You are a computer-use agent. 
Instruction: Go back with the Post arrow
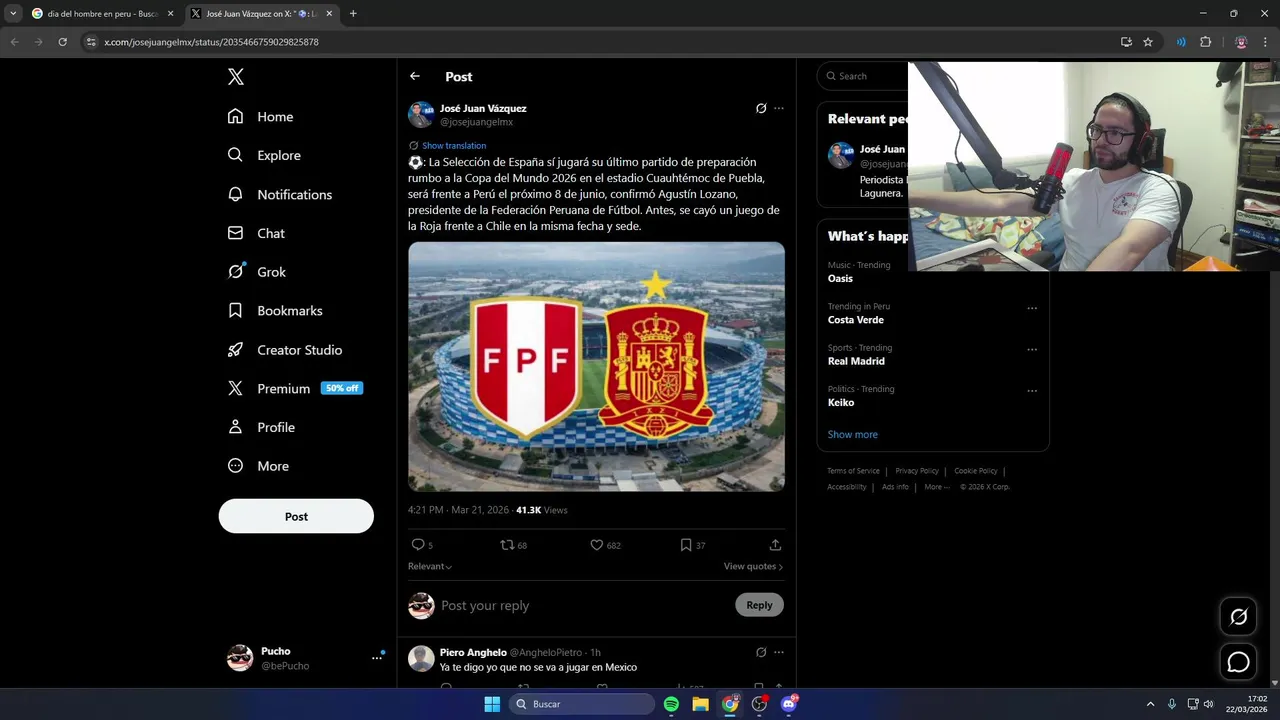(415, 76)
